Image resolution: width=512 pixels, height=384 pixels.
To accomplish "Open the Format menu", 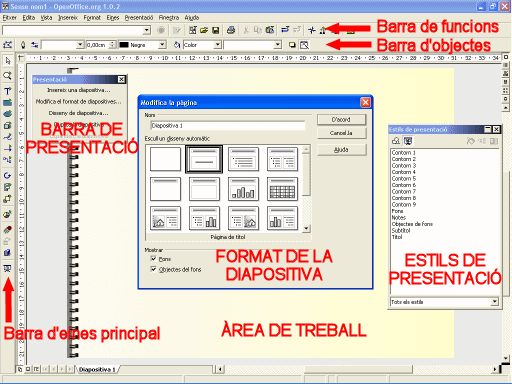I will pos(92,18).
